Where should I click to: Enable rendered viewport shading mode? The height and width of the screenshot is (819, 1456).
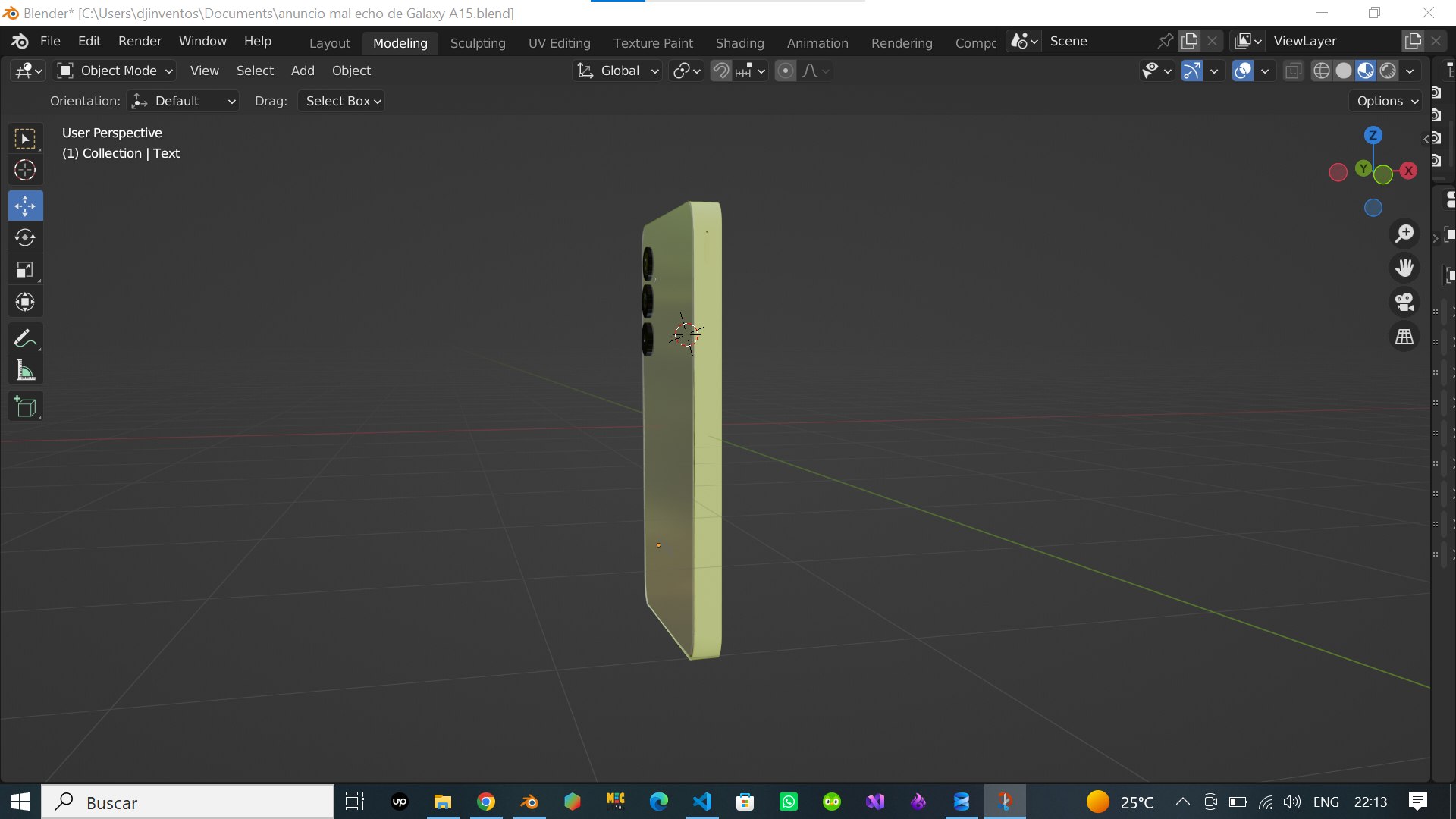click(x=1388, y=71)
